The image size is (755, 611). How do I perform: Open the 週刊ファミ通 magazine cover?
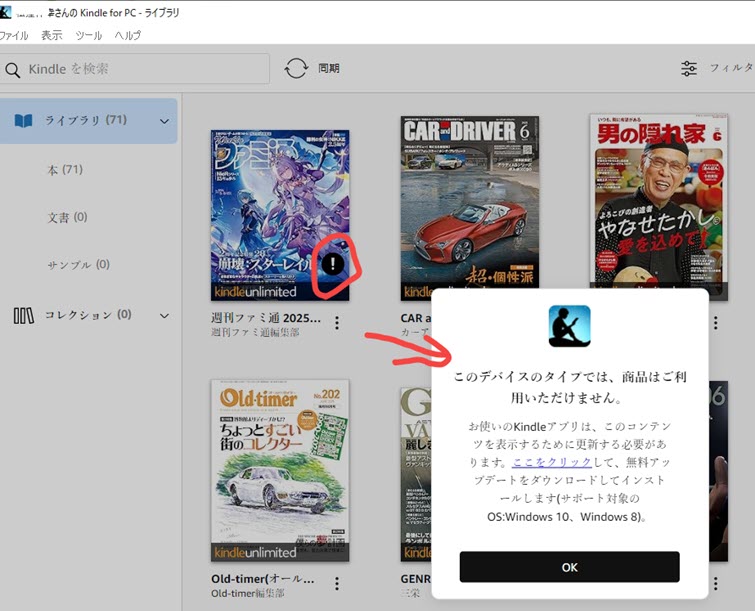280,215
